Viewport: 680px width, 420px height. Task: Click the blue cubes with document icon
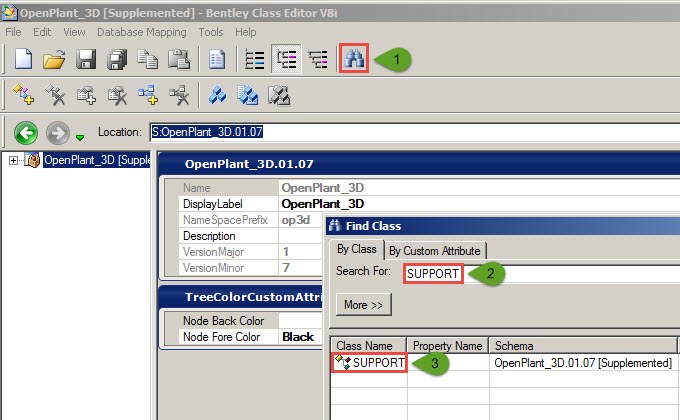pyautogui.click(x=248, y=95)
